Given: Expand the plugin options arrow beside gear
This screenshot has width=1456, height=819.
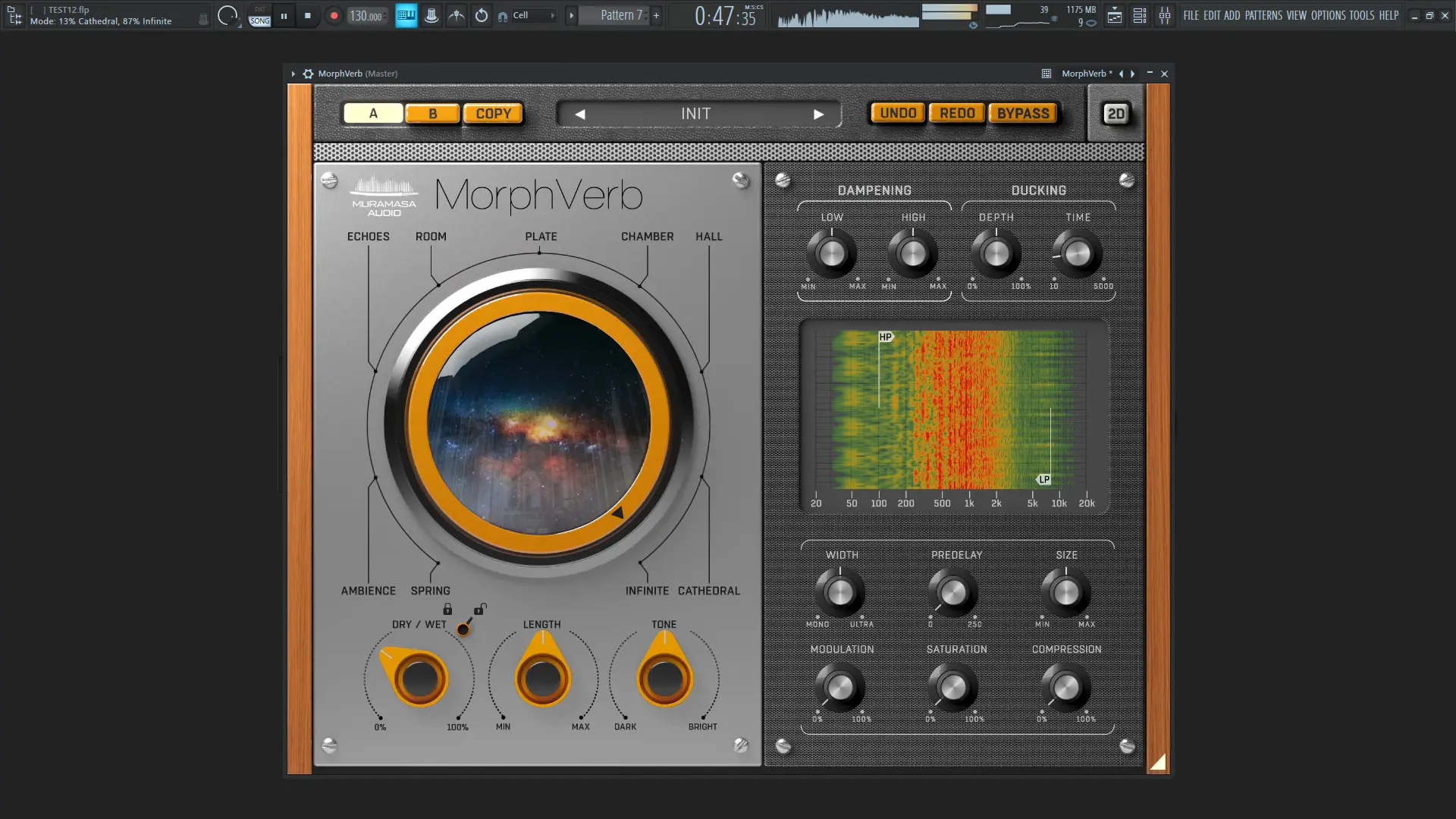Looking at the screenshot, I should click(293, 74).
